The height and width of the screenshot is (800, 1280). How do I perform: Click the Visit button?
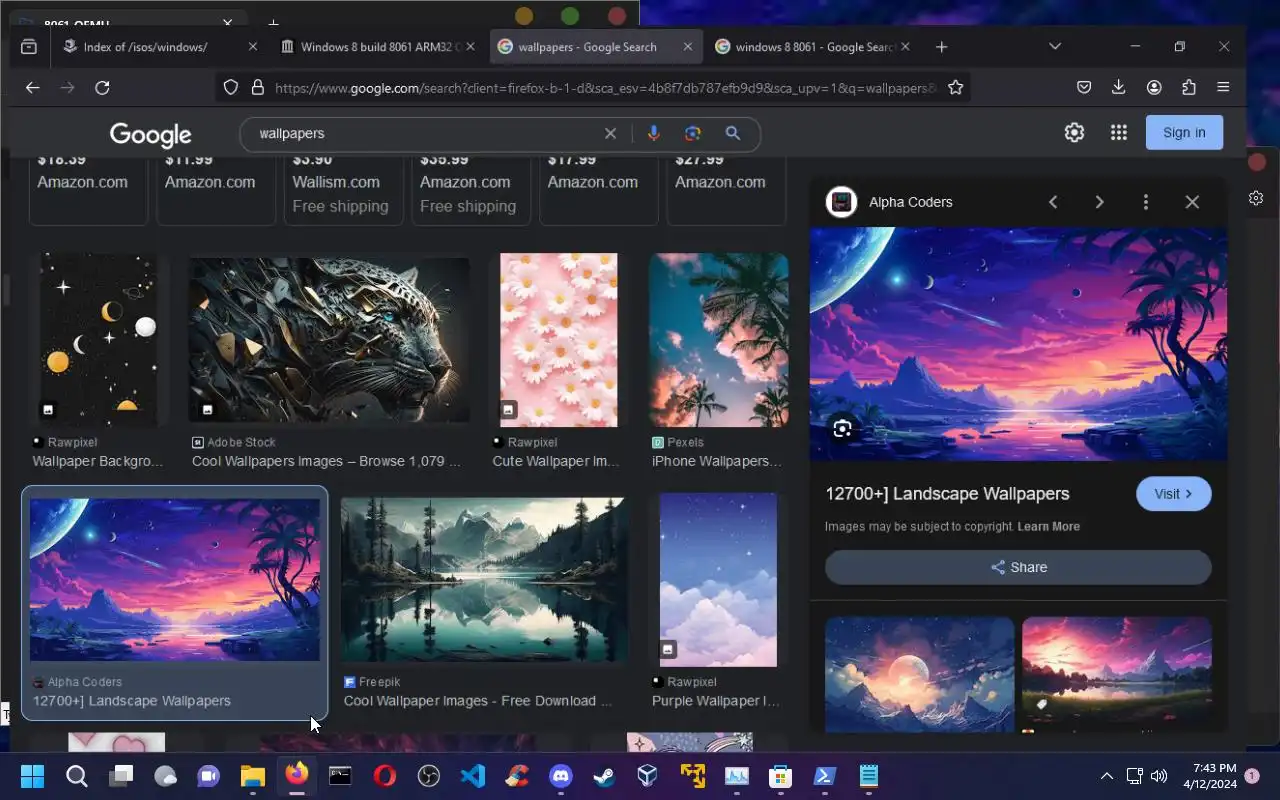(x=1174, y=494)
